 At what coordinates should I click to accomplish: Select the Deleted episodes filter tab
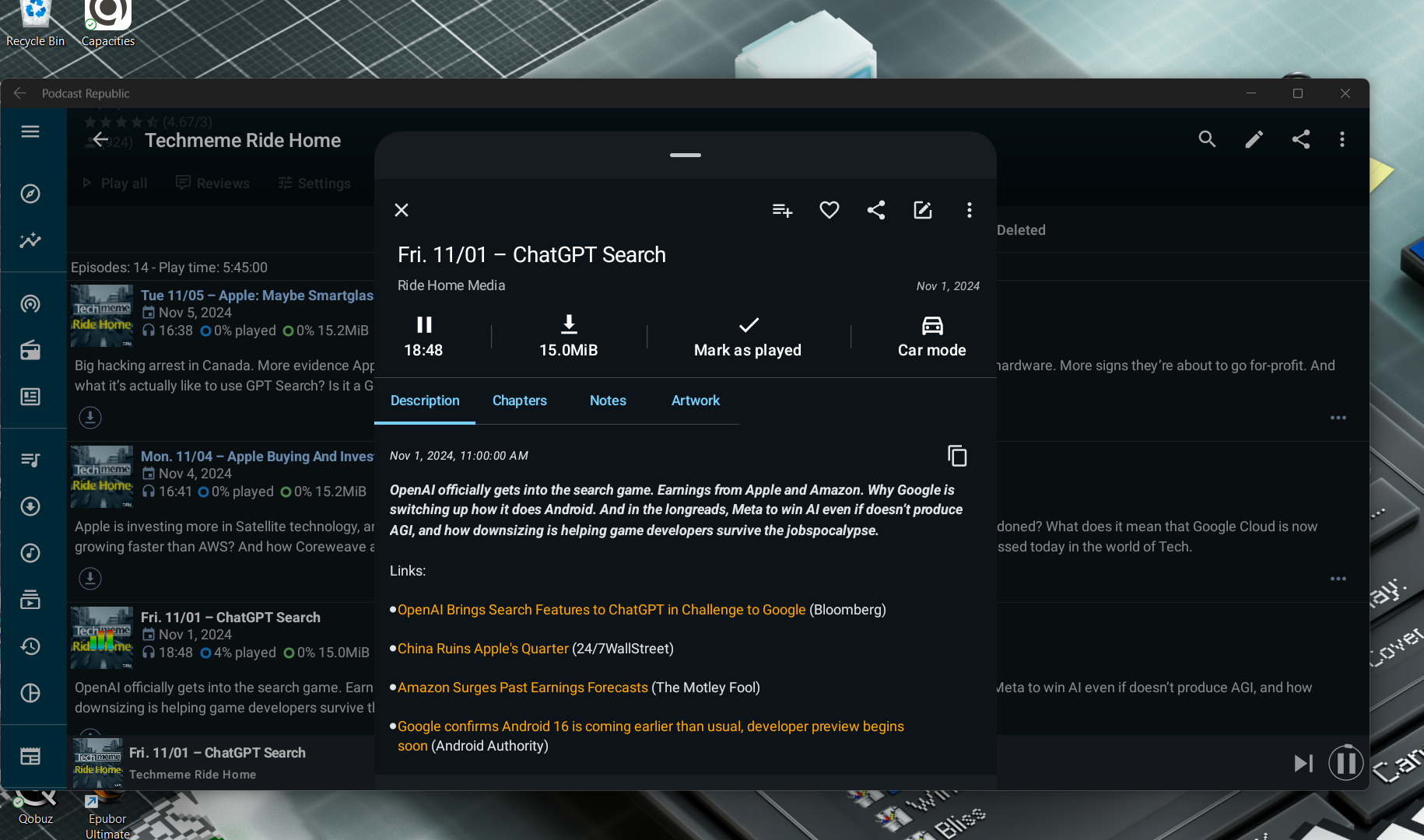pos(1021,230)
